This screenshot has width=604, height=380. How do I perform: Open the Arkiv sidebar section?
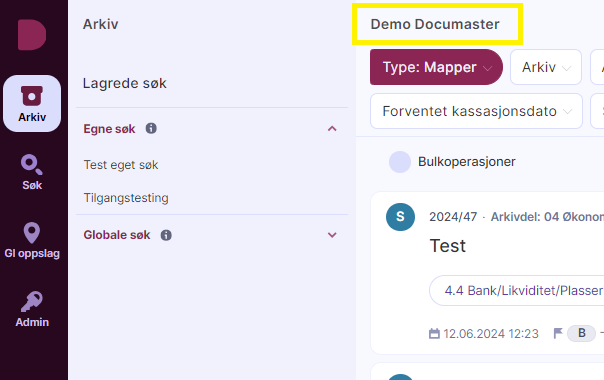(32, 103)
